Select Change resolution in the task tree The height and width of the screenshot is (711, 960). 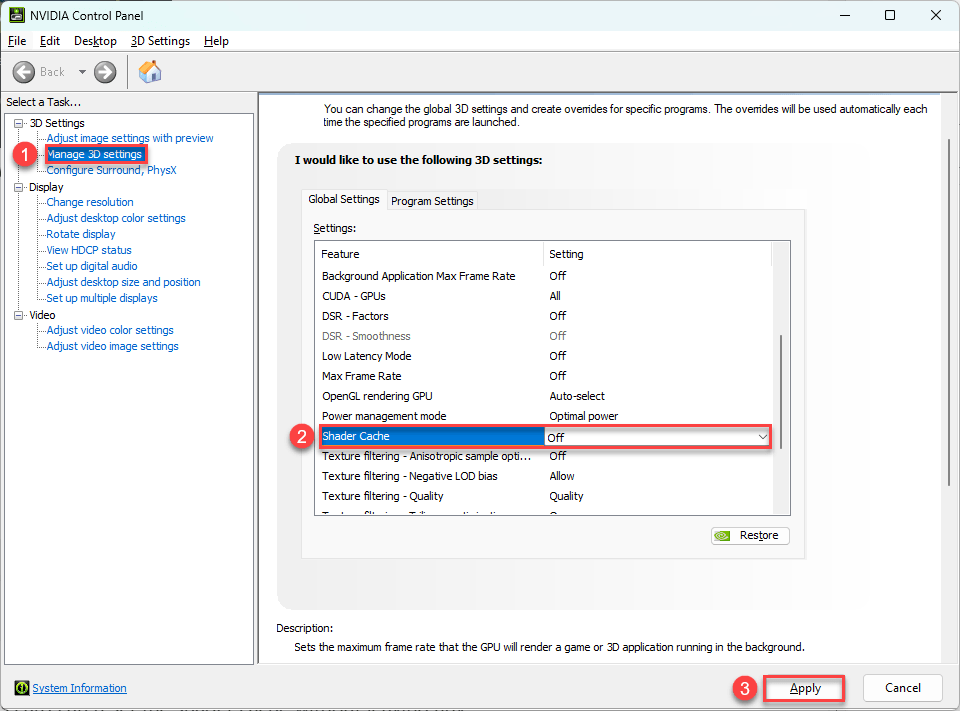tap(90, 202)
